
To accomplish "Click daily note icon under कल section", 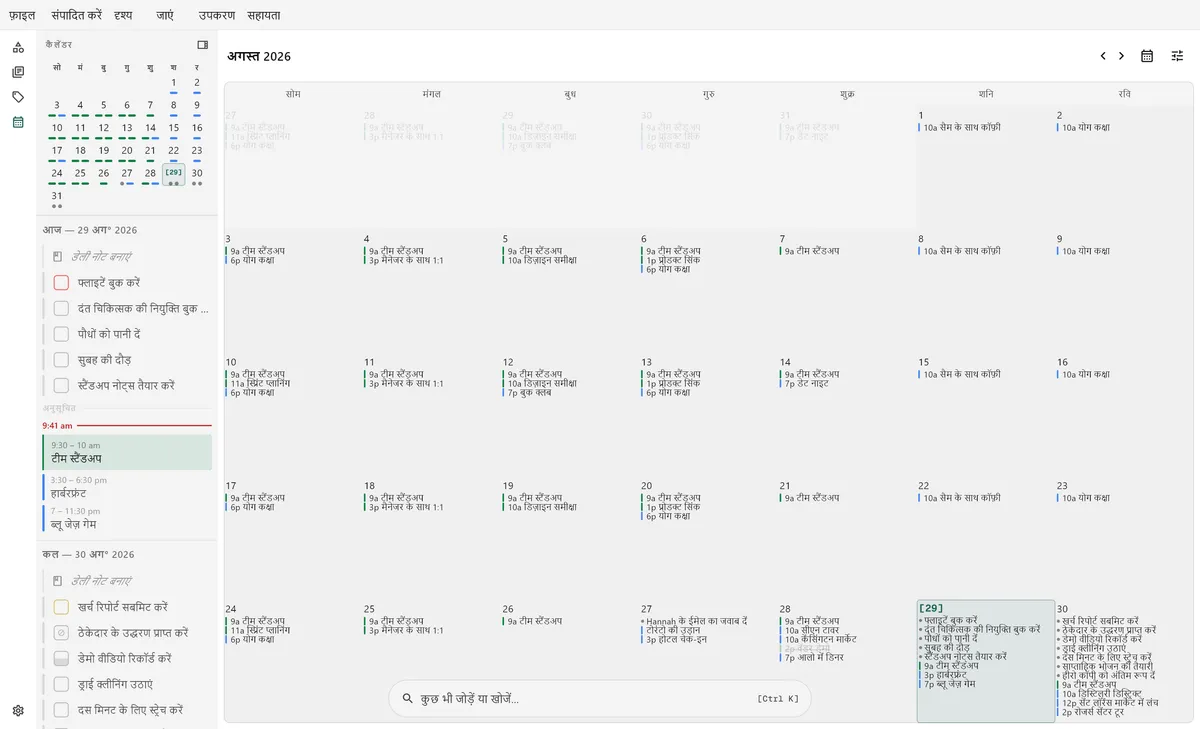I will tap(58, 581).
